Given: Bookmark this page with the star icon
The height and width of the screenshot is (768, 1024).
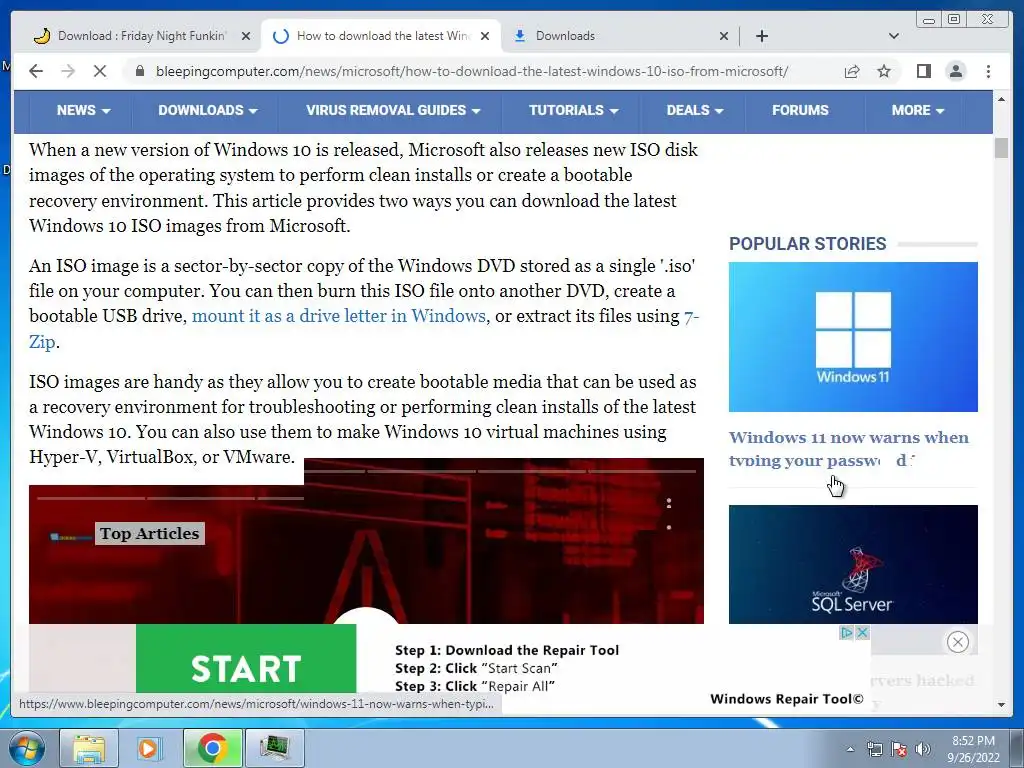Looking at the screenshot, I should (884, 71).
